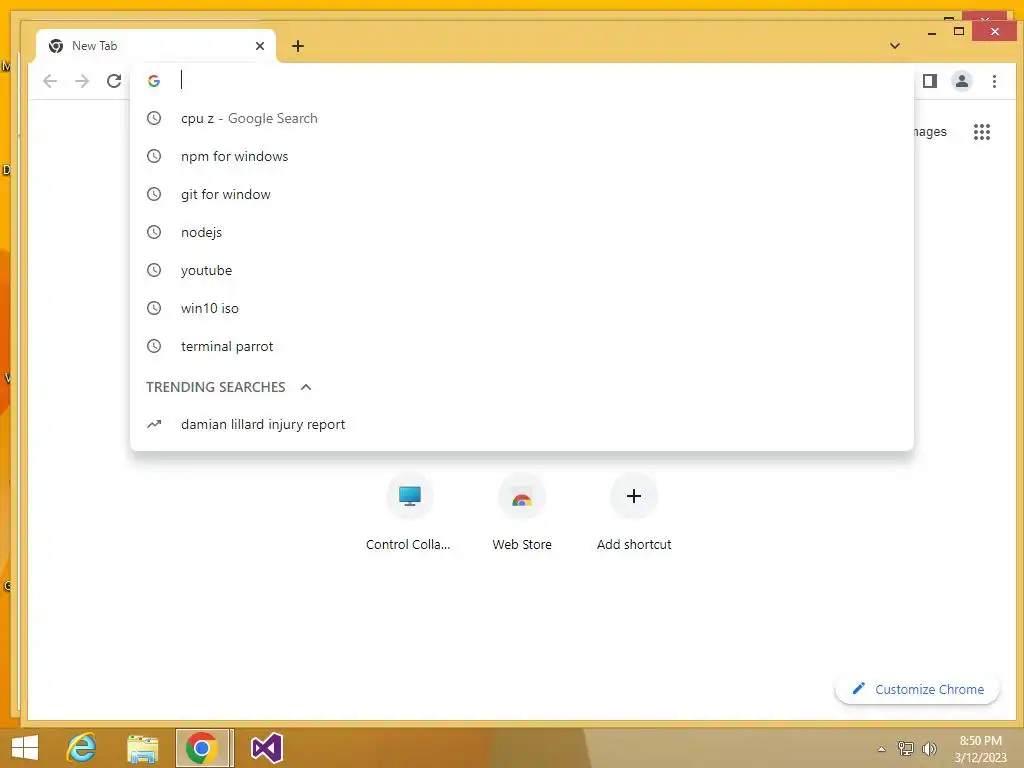Select the 'npm for windows' suggestion
The height and width of the screenshot is (768, 1024).
[522, 156]
